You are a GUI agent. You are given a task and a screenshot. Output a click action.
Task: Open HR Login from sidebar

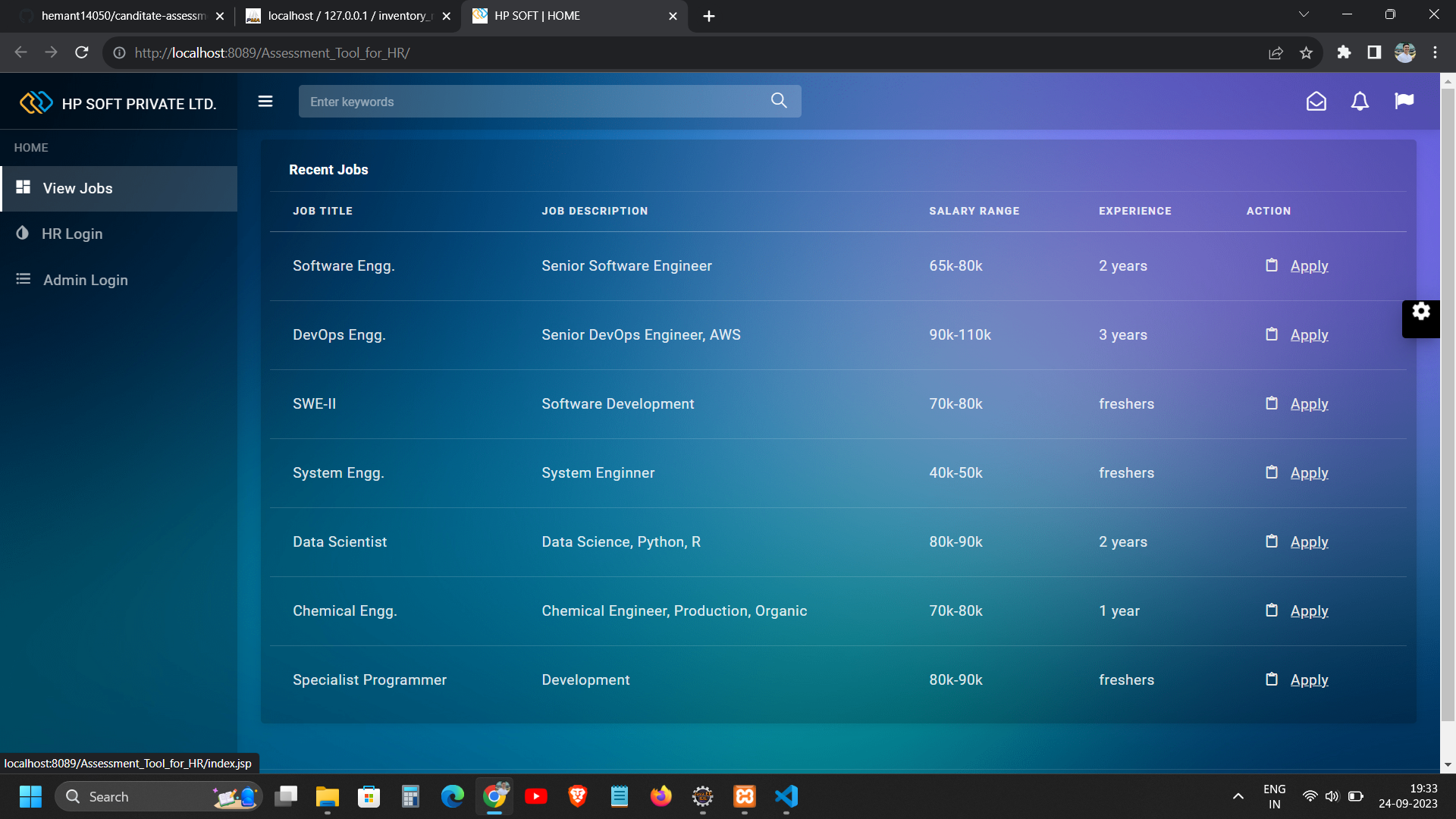click(72, 234)
